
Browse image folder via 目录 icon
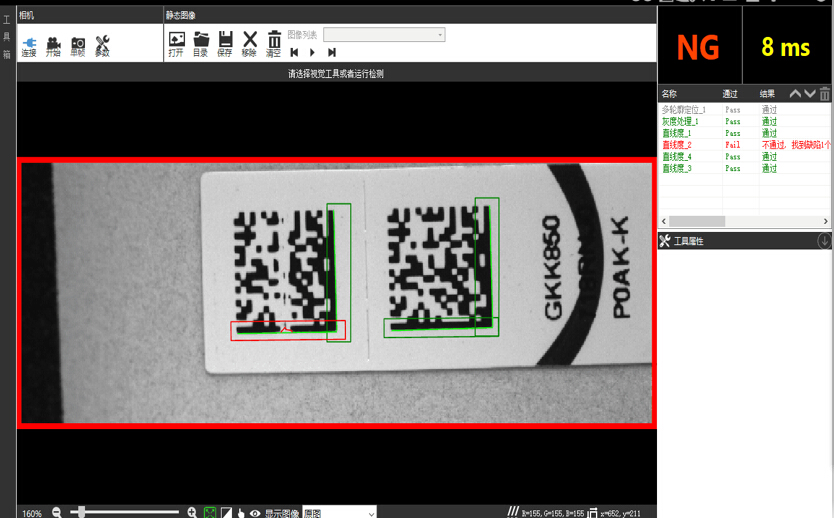[201, 44]
